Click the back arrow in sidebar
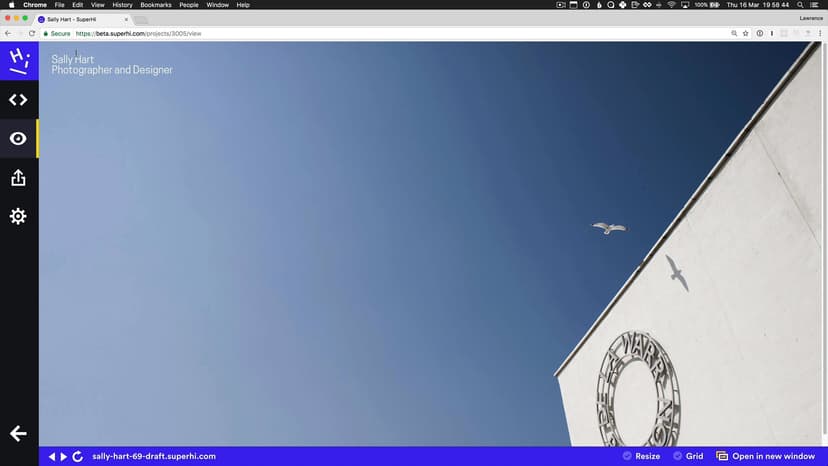The height and width of the screenshot is (466, 828). click(18, 433)
